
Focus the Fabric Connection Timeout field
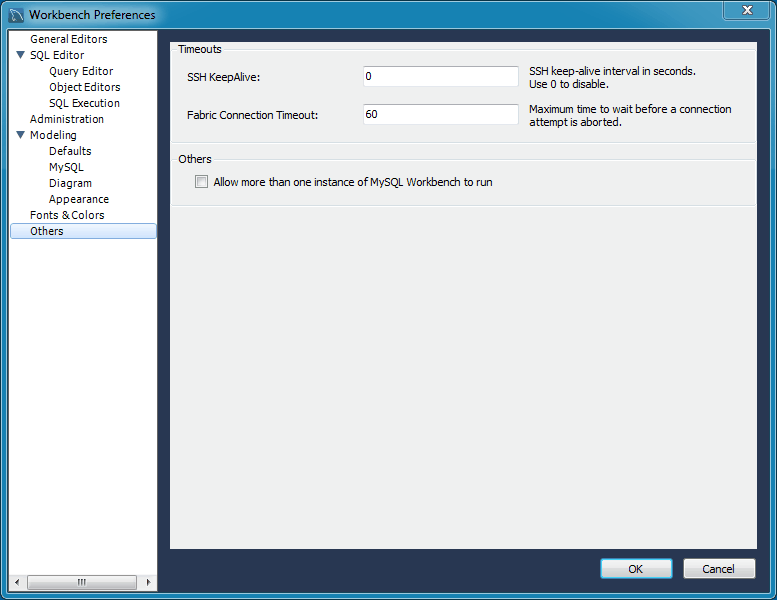click(441, 114)
